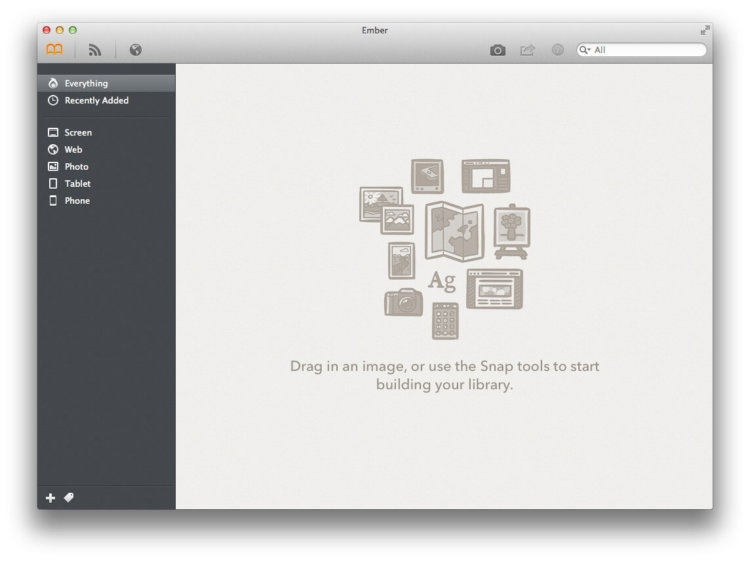The width and height of the screenshot is (750, 561).
Task: Open the tags panel tag icon
Action: pyautogui.click(x=69, y=498)
